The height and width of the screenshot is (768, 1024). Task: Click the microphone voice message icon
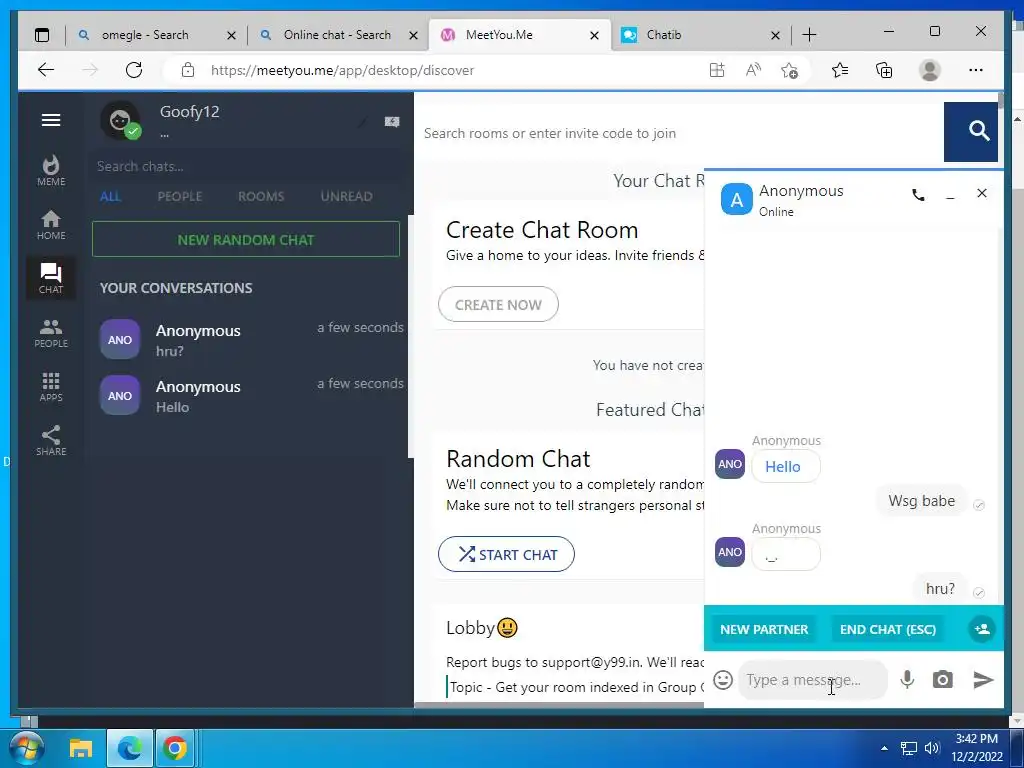[x=907, y=680]
